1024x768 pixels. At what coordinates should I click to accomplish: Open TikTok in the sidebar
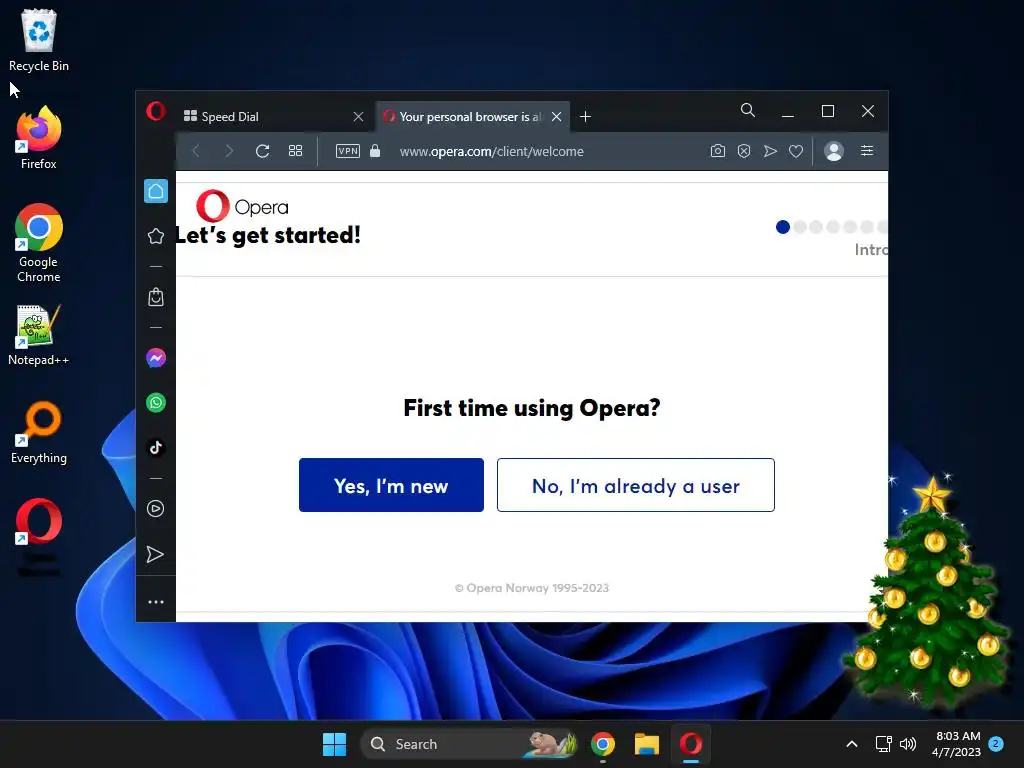(155, 447)
